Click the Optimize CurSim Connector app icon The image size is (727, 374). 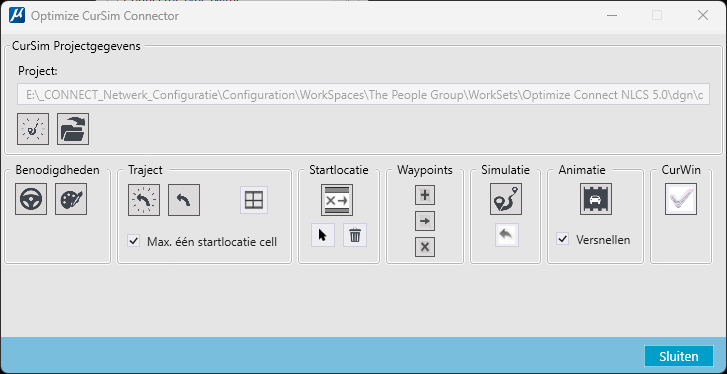click(x=17, y=16)
